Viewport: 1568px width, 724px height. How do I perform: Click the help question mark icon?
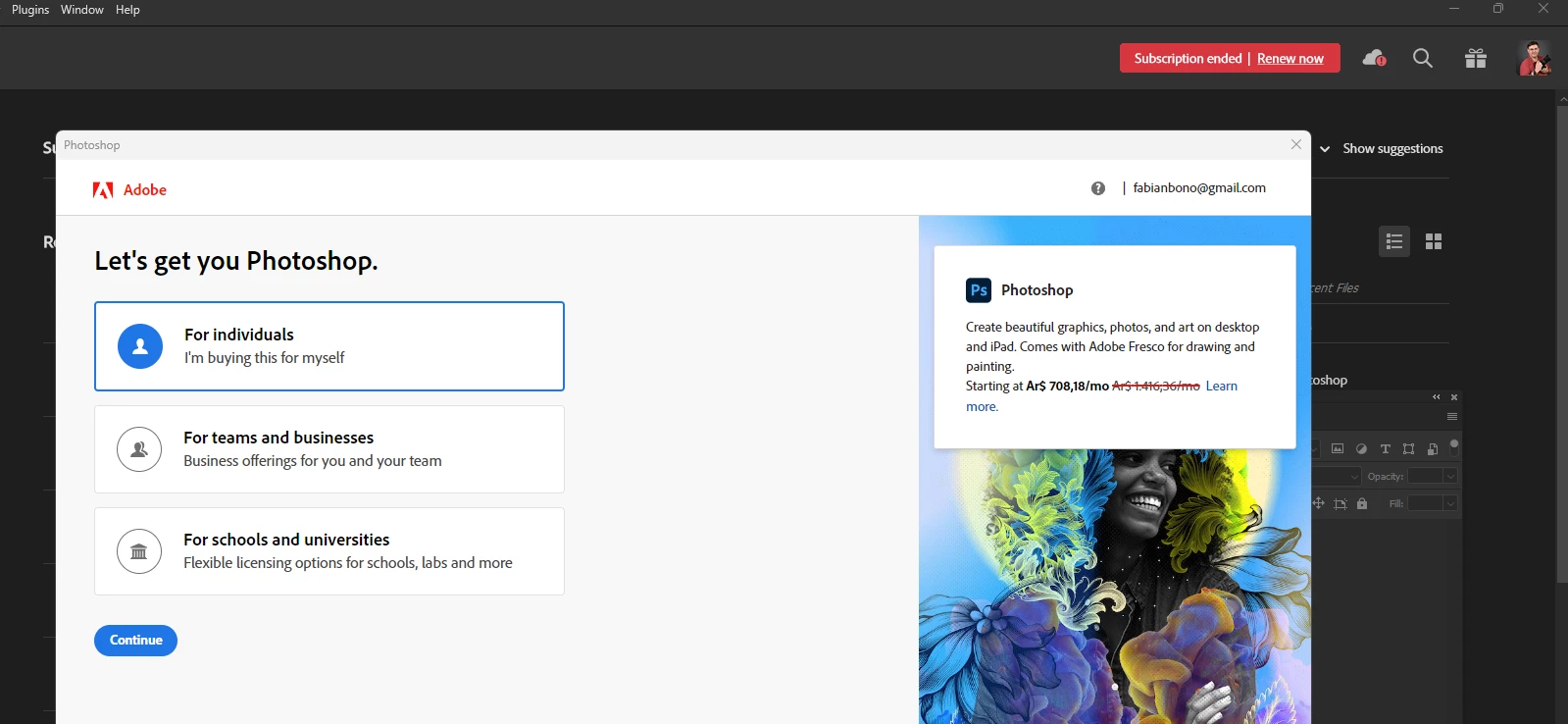(x=1098, y=188)
